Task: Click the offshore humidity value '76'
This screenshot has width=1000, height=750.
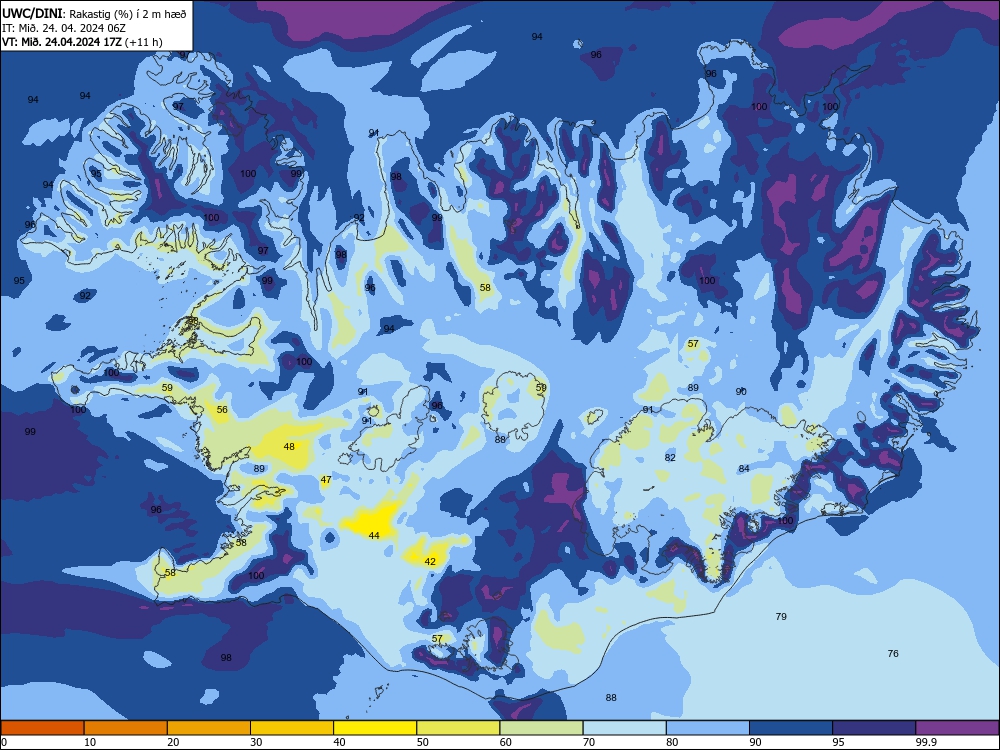Action: (893, 654)
